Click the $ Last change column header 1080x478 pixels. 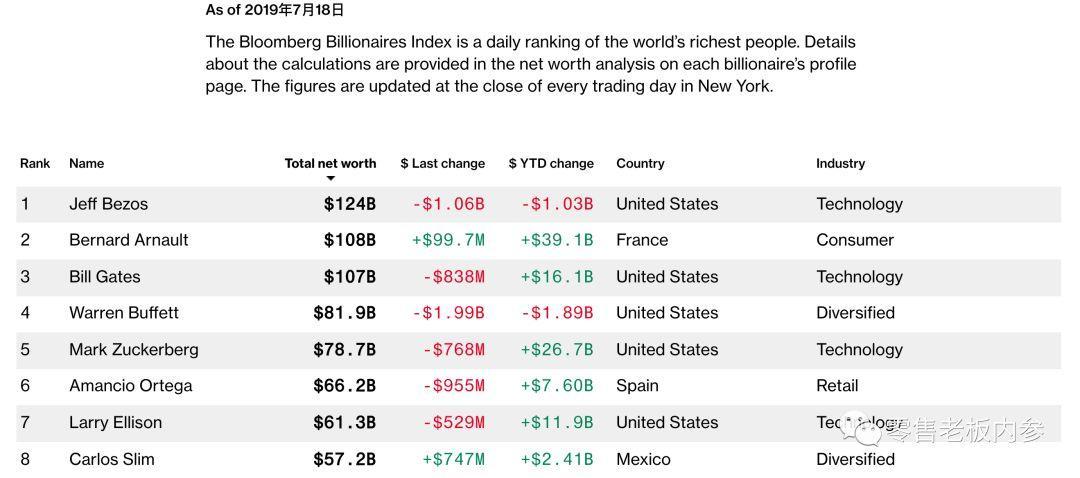click(442, 163)
